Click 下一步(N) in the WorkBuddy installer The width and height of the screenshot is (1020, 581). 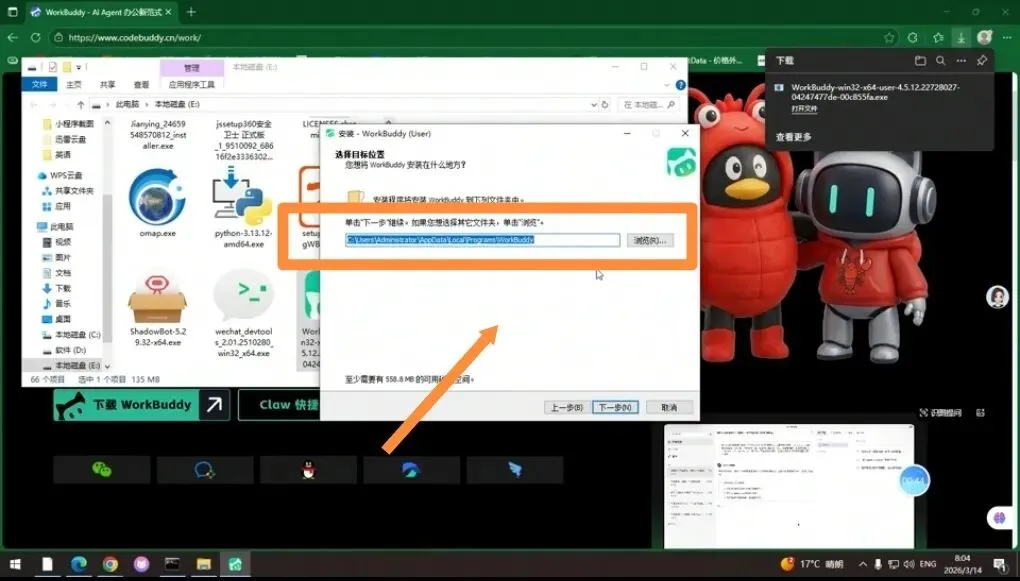point(615,407)
